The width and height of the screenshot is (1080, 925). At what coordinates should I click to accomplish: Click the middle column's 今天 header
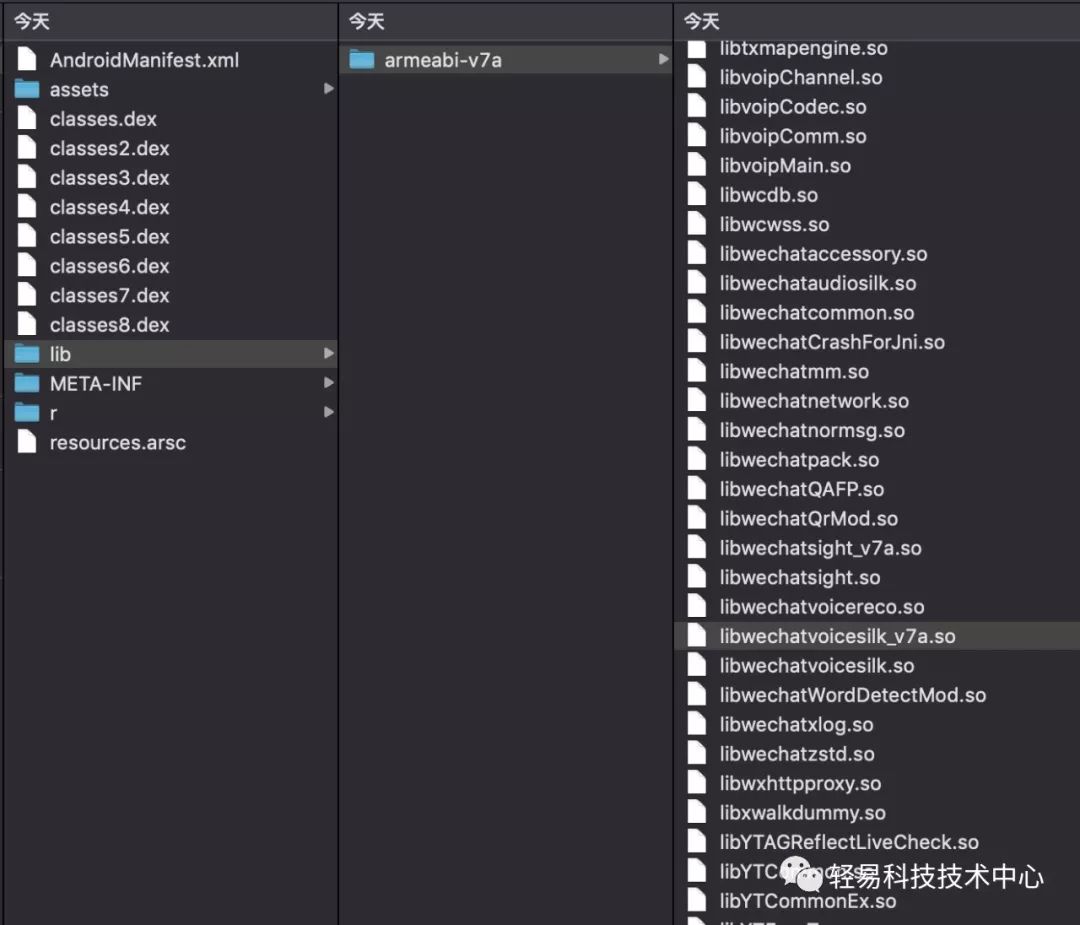pos(366,21)
